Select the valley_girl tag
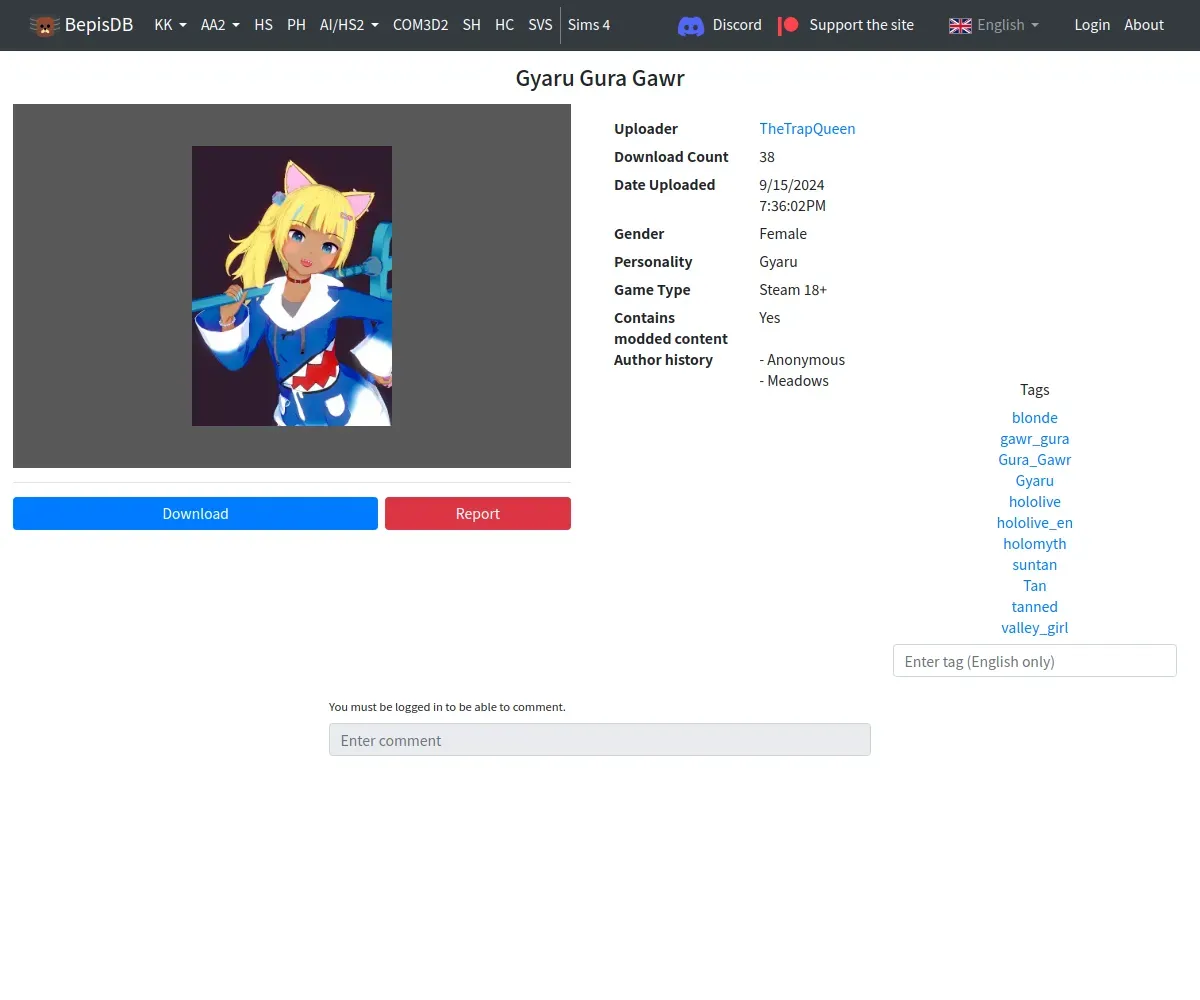Image resolution: width=1200 pixels, height=1000 pixels. coord(1034,627)
